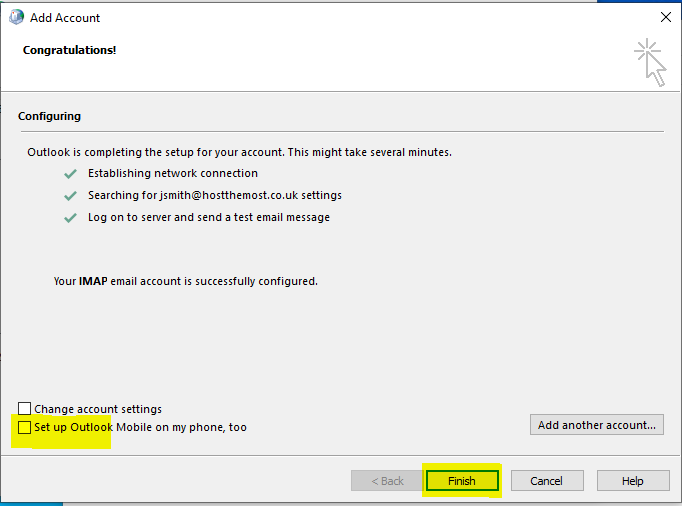Click the Establishing network connection text
The image size is (682, 506).
click(x=172, y=173)
